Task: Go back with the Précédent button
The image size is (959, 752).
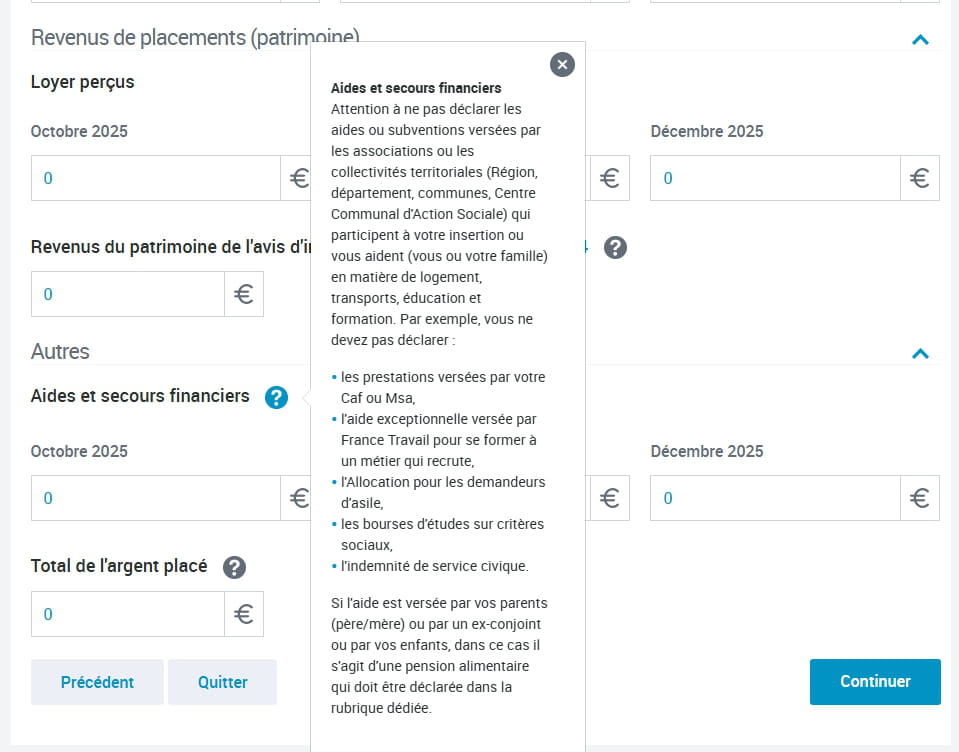Action: click(97, 682)
